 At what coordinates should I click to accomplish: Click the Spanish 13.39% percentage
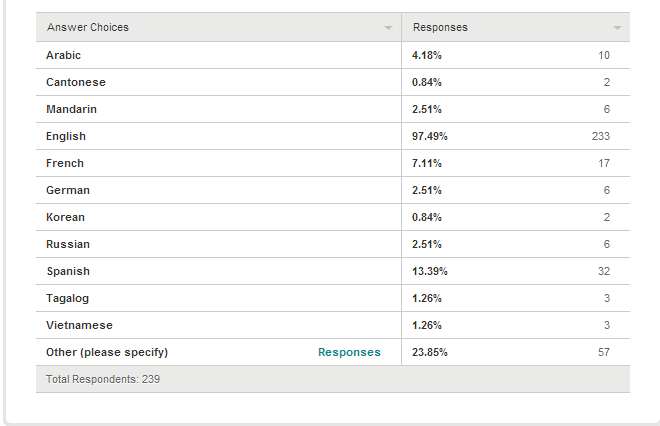429,271
